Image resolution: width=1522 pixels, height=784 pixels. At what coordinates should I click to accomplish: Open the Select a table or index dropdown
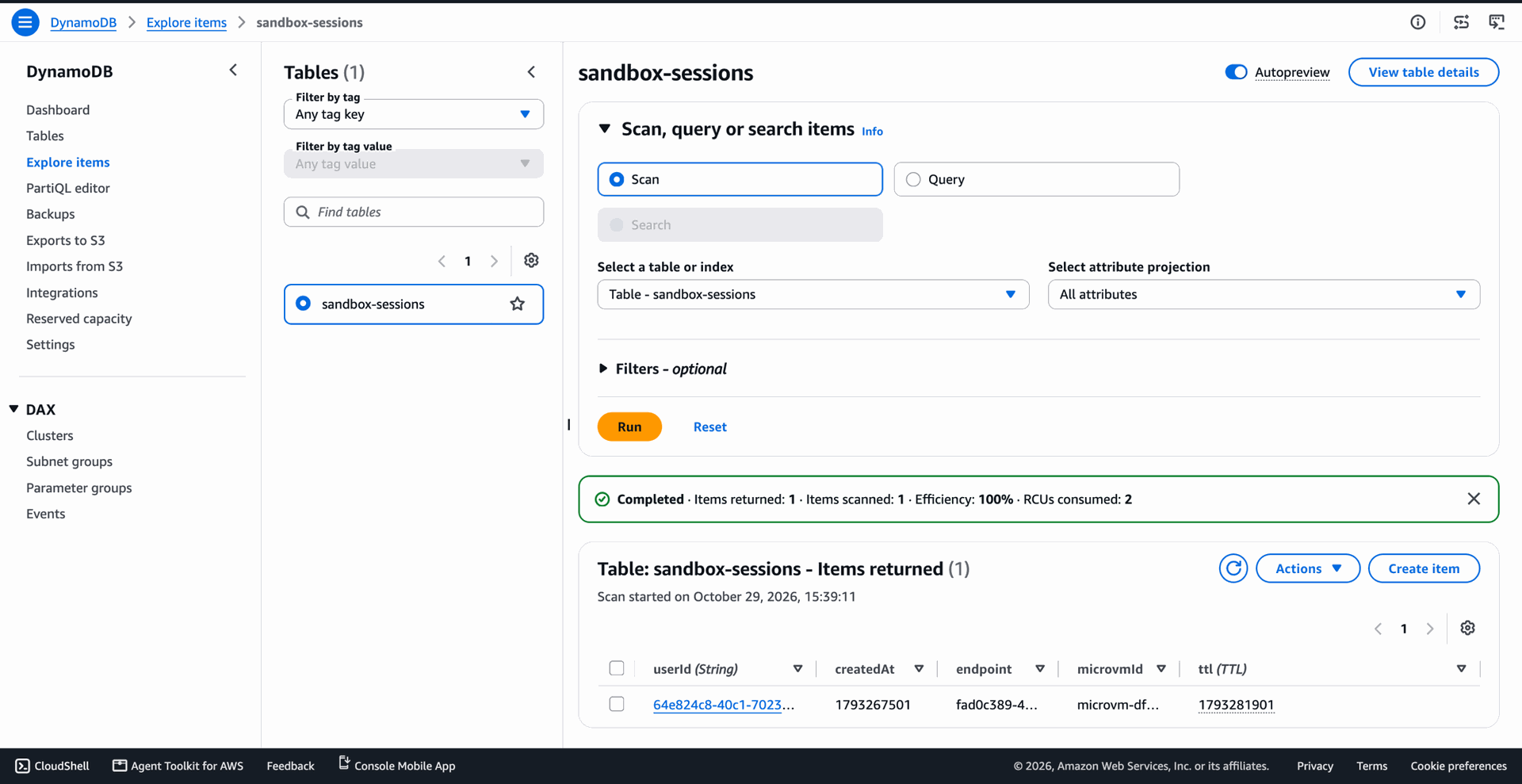click(x=813, y=294)
